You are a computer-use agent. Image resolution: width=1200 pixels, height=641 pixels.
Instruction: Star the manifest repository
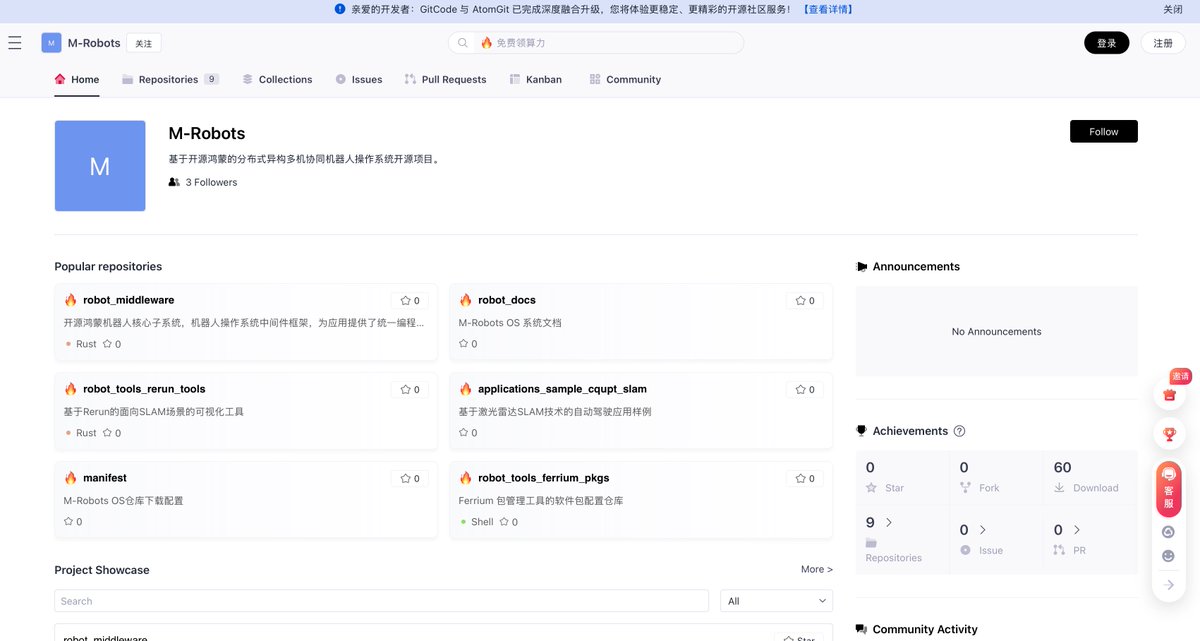pyautogui.click(x=409, y=477)
